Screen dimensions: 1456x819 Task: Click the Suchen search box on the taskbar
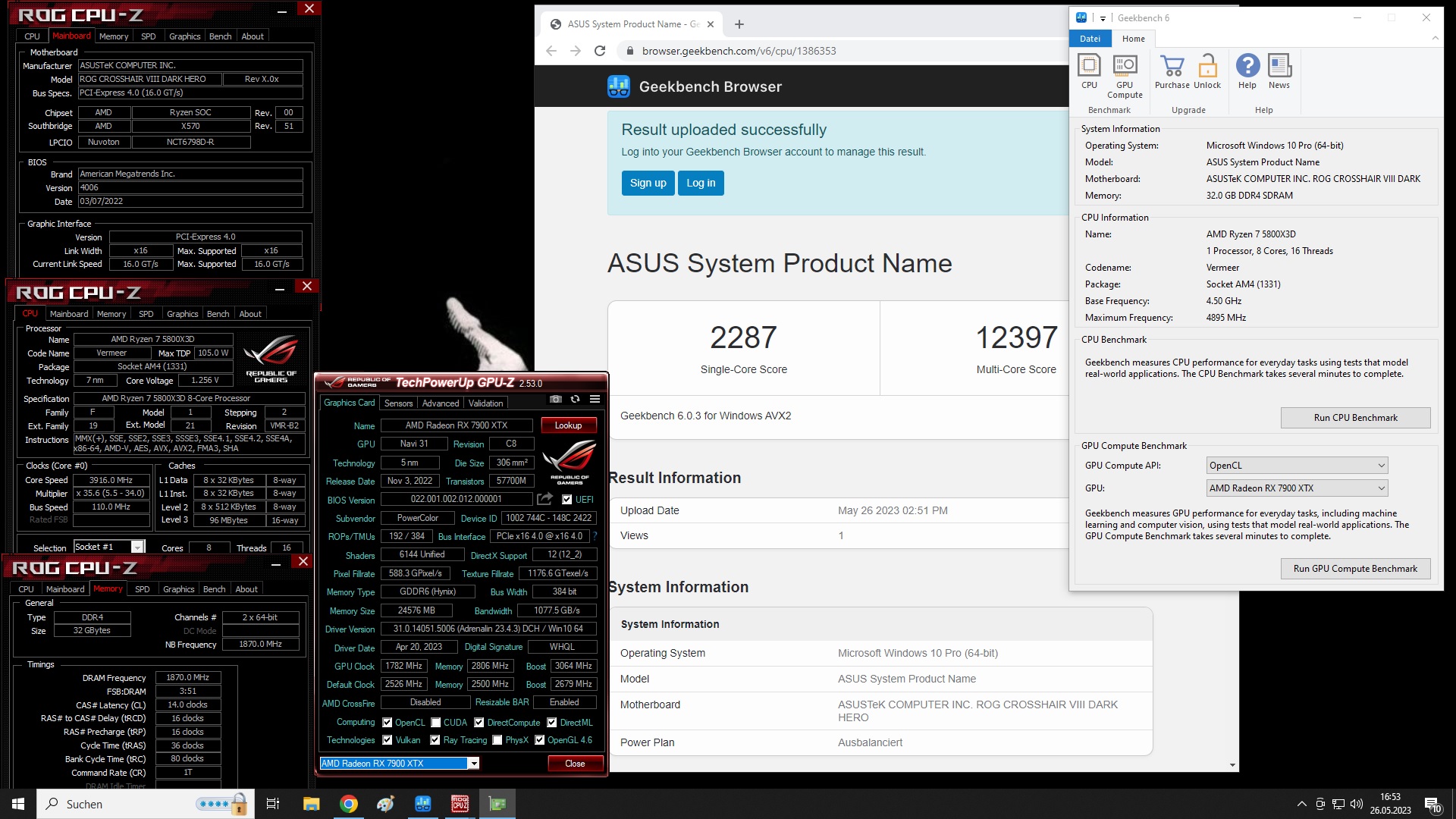pos(144,804)
